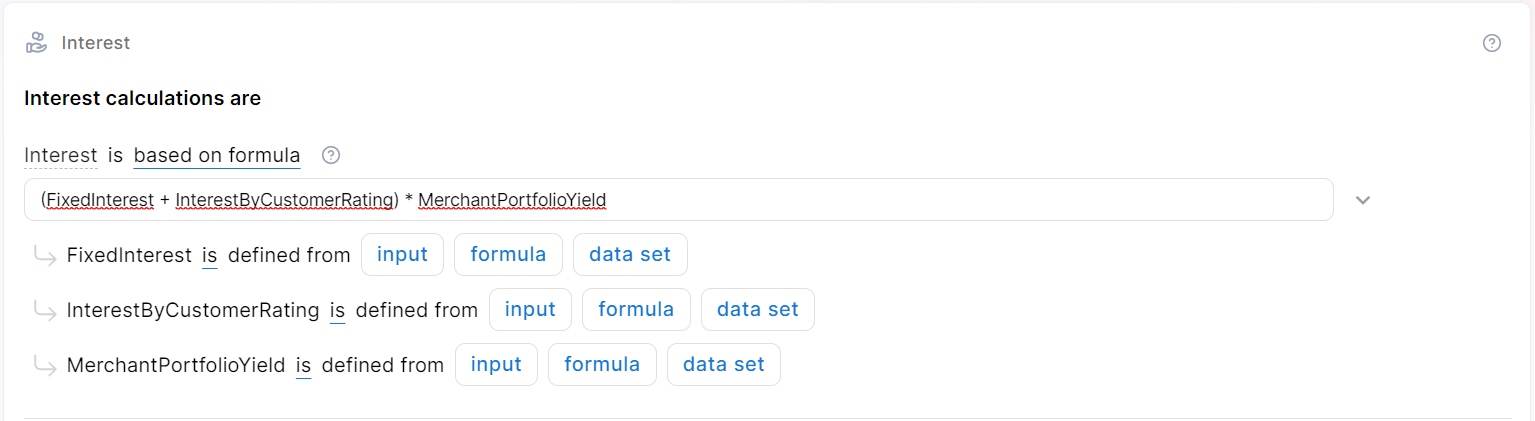Click the arrow icon beside InterestByCustomerRating
Screen dimensions: 1535x421
click(x=45, y=311)
